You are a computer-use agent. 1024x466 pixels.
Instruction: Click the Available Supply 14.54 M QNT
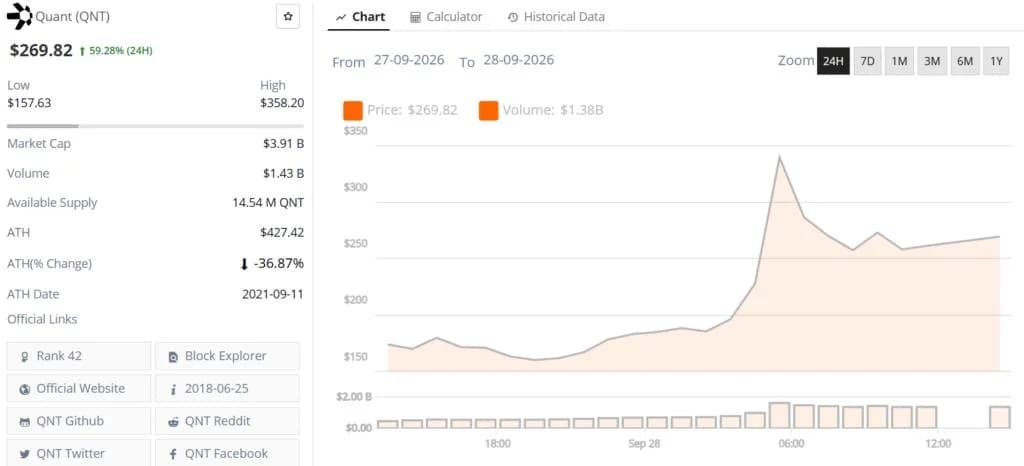pyautogui.click(x=268, y=203)
